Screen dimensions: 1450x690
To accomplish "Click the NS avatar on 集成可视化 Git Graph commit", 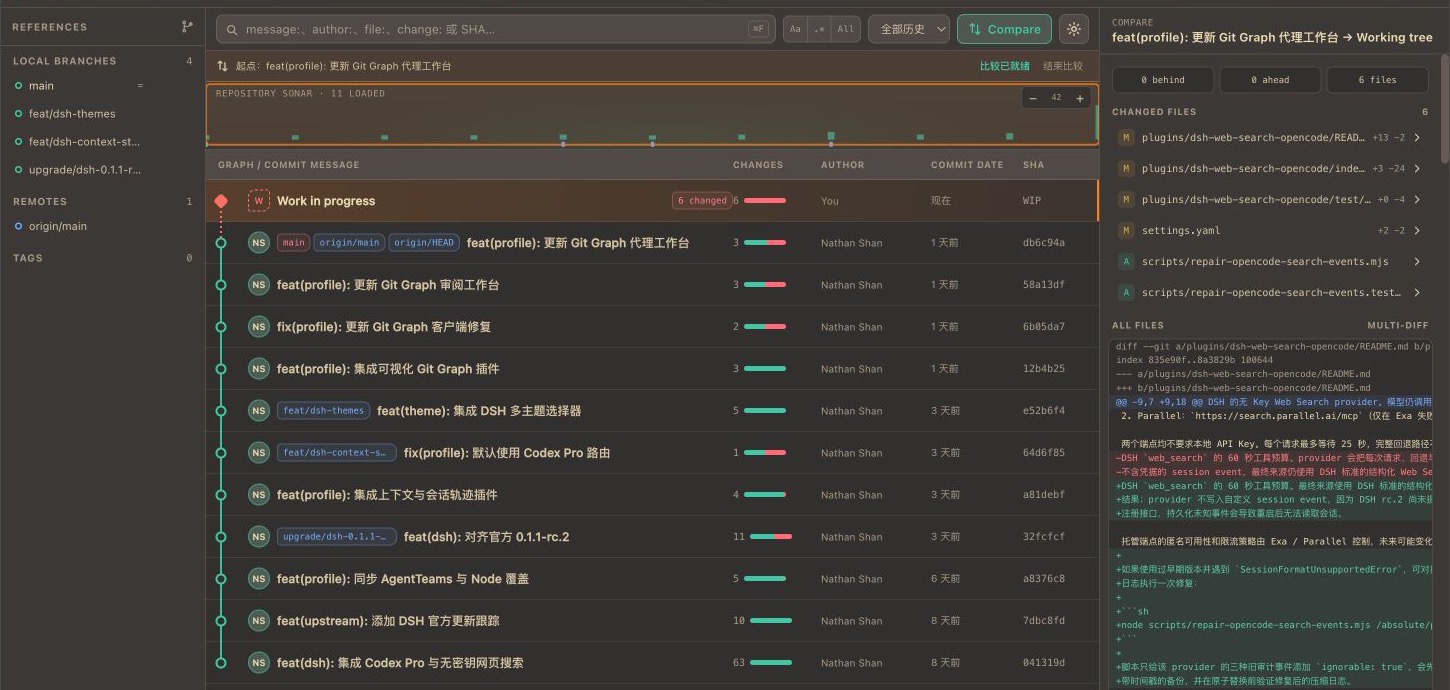I will (259, 369).
